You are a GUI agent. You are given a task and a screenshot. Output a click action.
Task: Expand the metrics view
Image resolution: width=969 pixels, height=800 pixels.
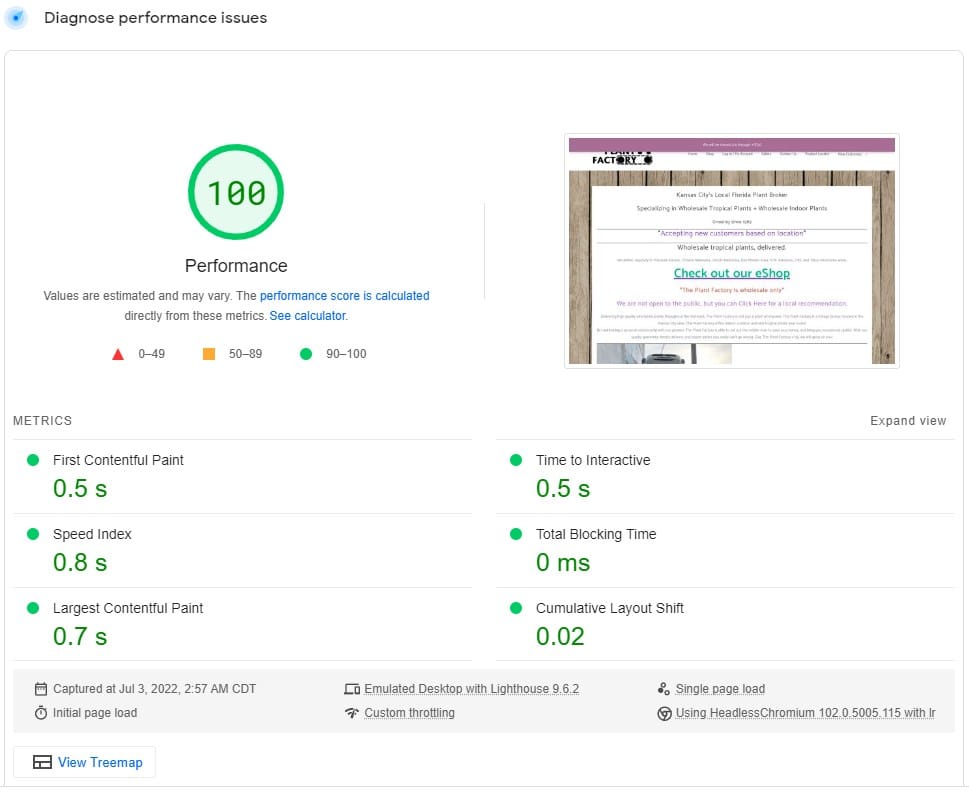click(x=908, y=421)
